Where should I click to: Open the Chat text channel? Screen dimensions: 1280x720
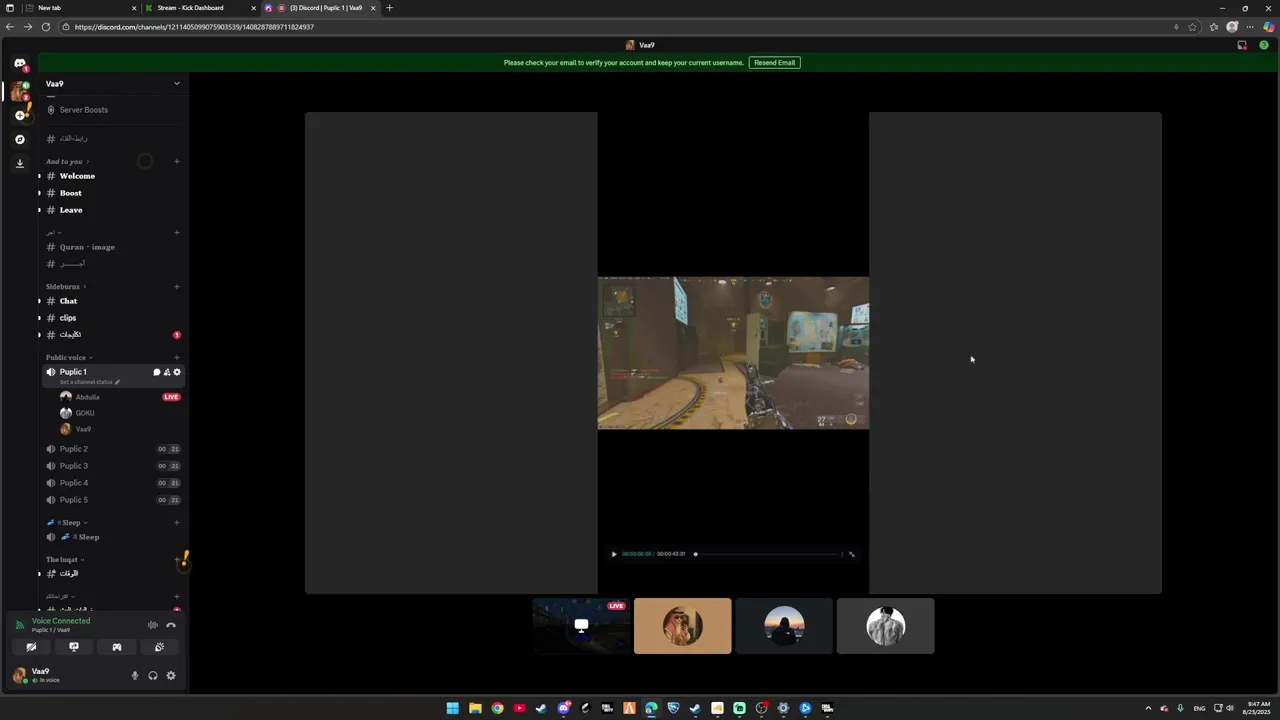pyautogui.click(x=113, y=301)
